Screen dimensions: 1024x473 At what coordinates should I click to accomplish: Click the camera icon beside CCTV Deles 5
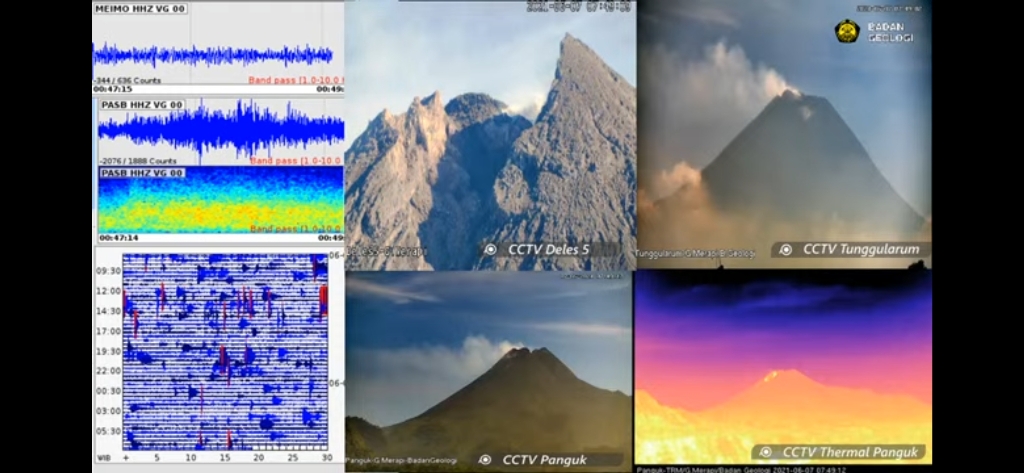coord(490,250)
